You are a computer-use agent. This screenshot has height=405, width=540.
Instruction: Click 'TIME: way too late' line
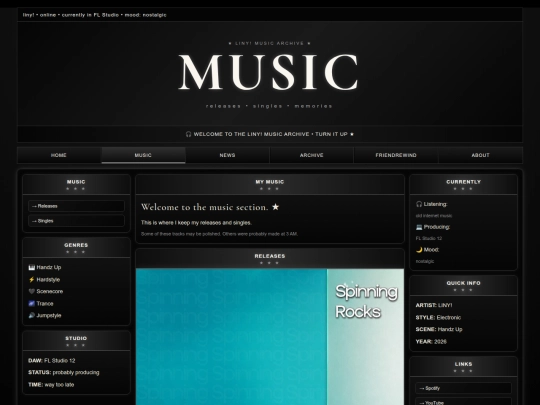click(51, 385)
